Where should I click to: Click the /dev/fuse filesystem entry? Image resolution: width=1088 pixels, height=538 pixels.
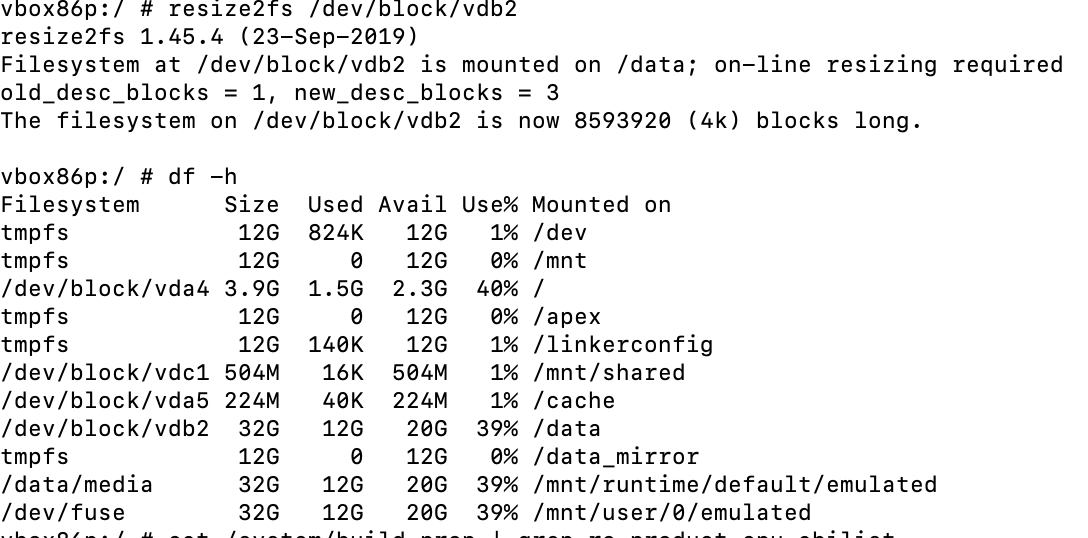click(x=63, y=513)
